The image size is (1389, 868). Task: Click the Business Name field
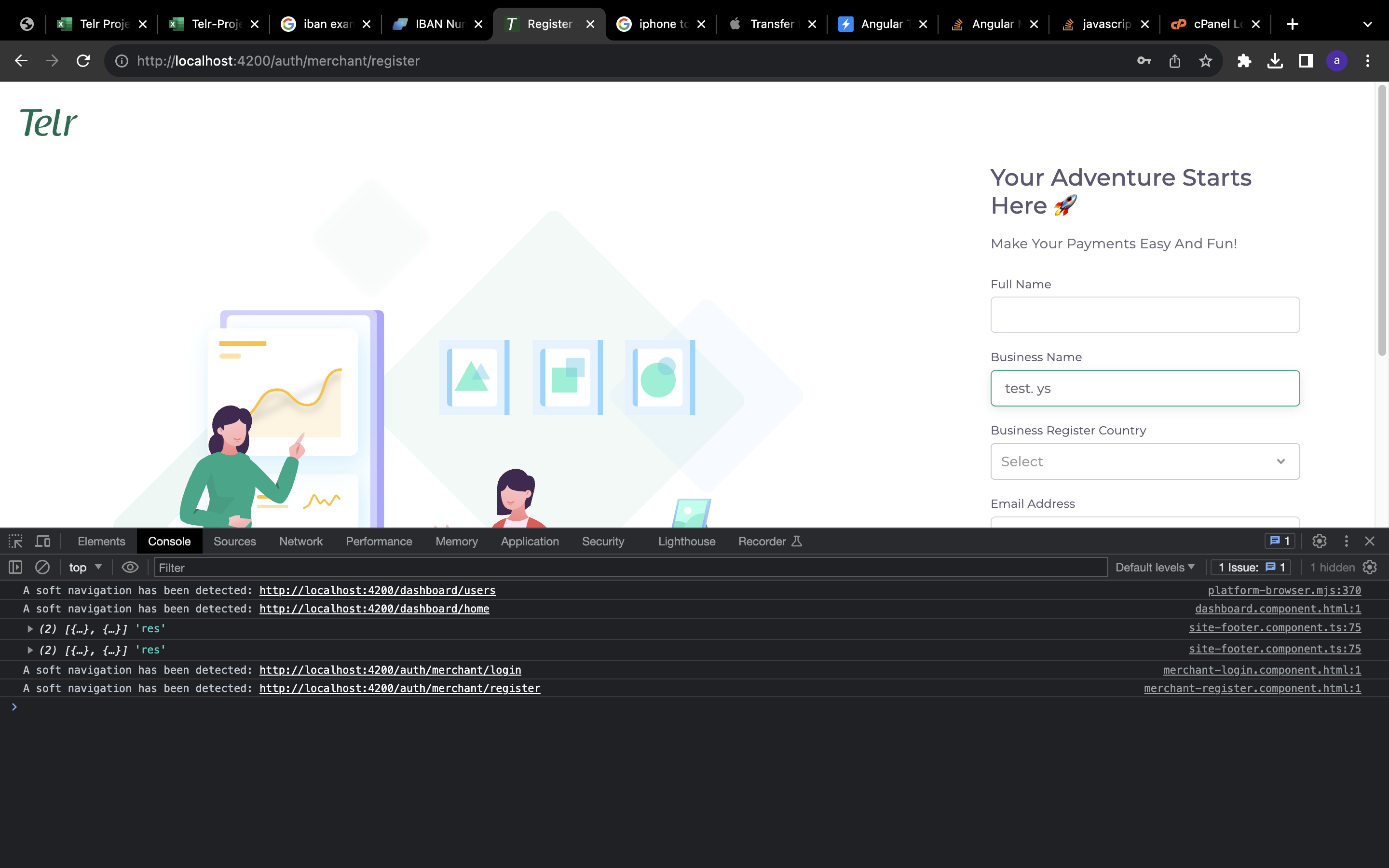[x=1145, y=388]
